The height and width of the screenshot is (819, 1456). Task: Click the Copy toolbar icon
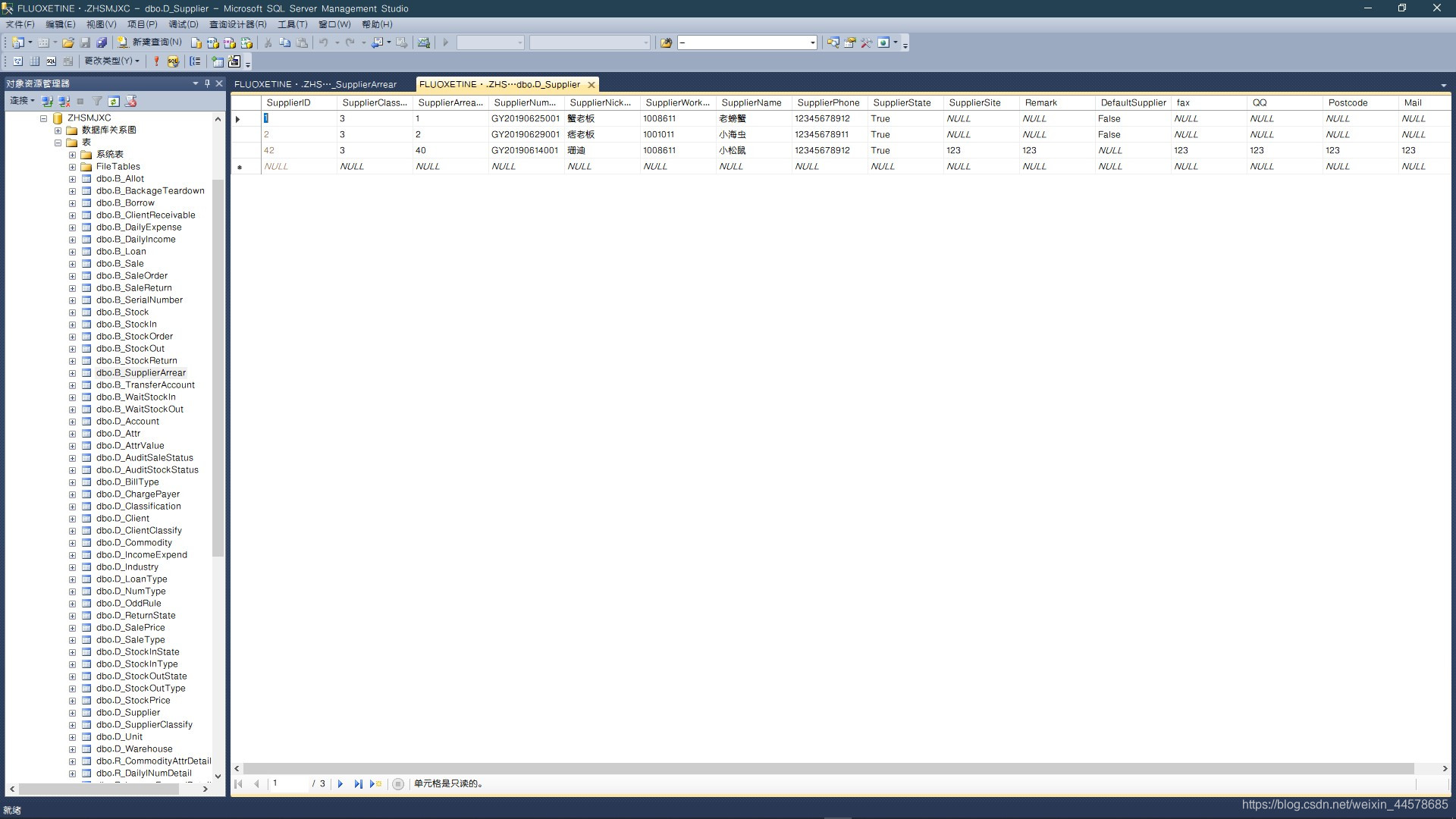(285, 42)
